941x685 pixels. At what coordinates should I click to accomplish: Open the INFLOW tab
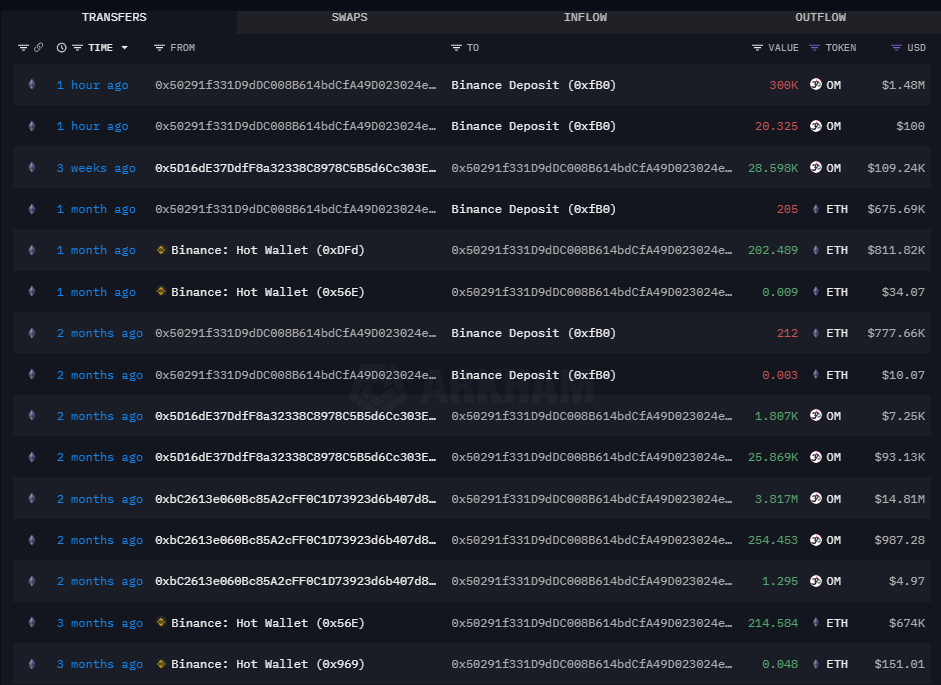coord(584,17)
